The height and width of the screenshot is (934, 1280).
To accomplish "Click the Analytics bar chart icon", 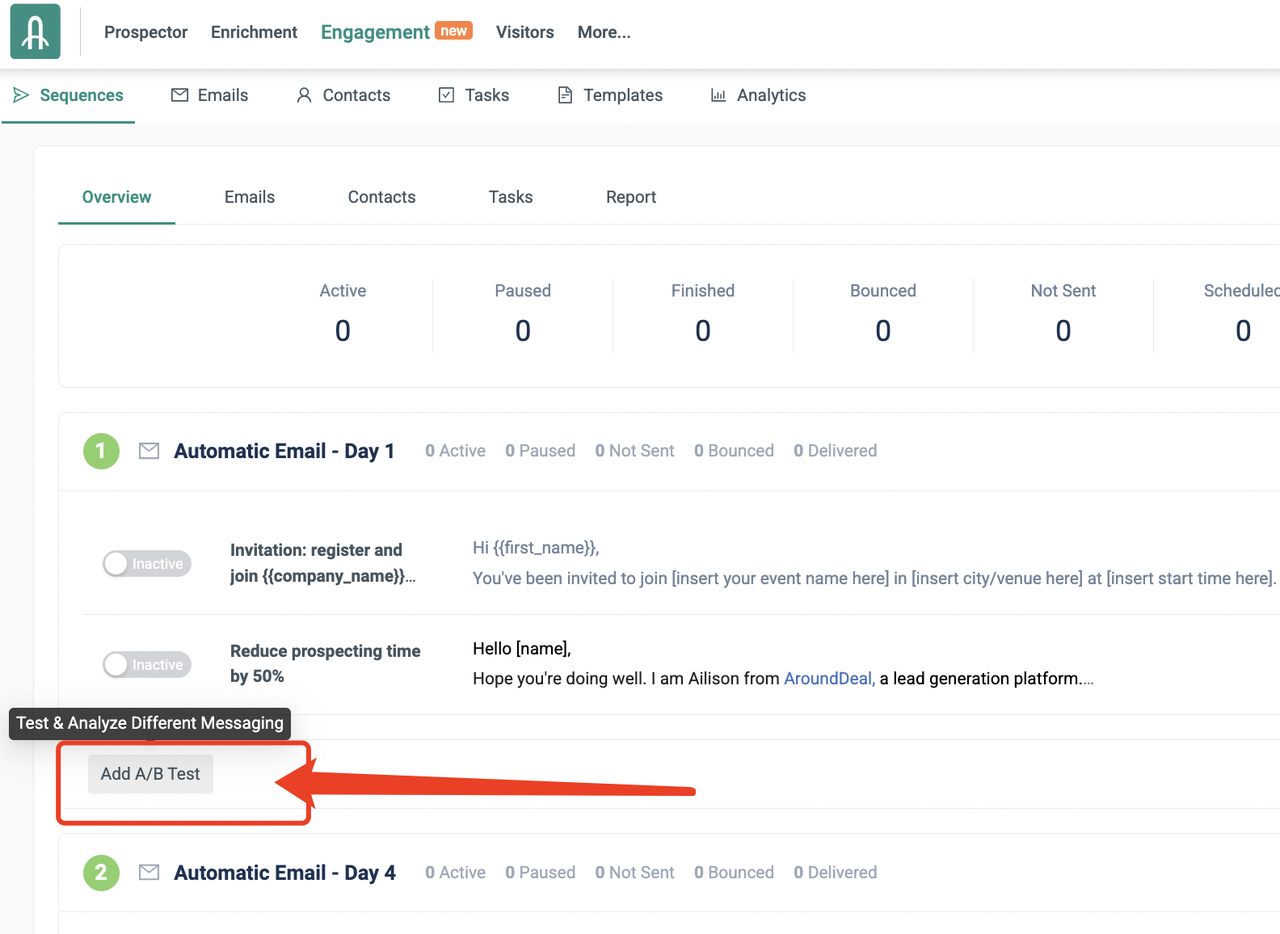I will pyautogui.click(x=718, y=95).
